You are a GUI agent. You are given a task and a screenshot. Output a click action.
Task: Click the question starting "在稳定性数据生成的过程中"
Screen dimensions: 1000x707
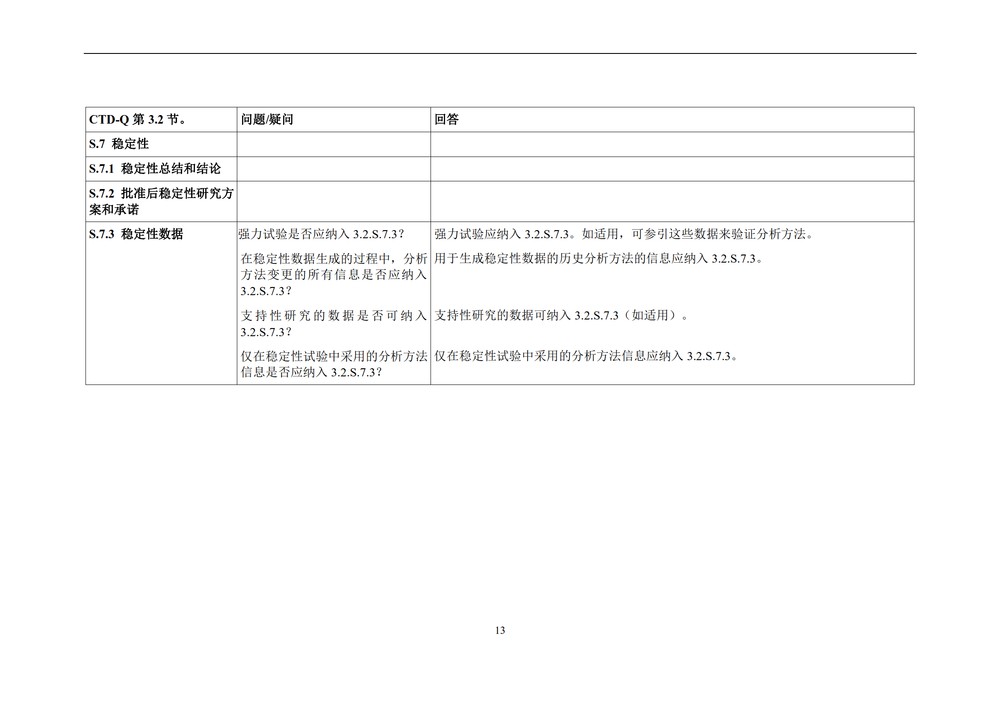(334, 275)
